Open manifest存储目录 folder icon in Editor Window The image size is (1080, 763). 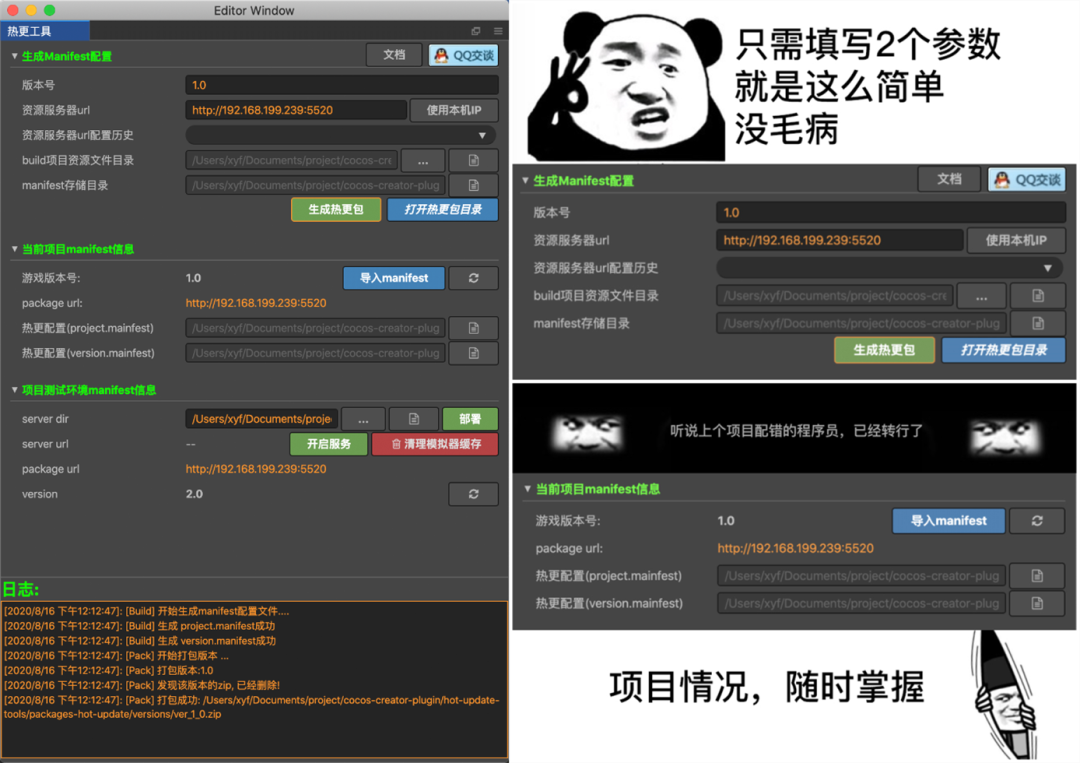pos(474,185)
